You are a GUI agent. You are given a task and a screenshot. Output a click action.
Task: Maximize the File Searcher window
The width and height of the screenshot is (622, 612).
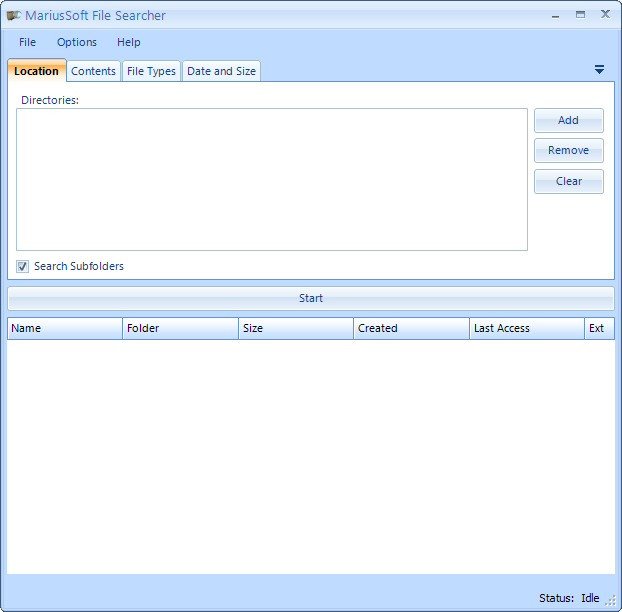[580, 15]
